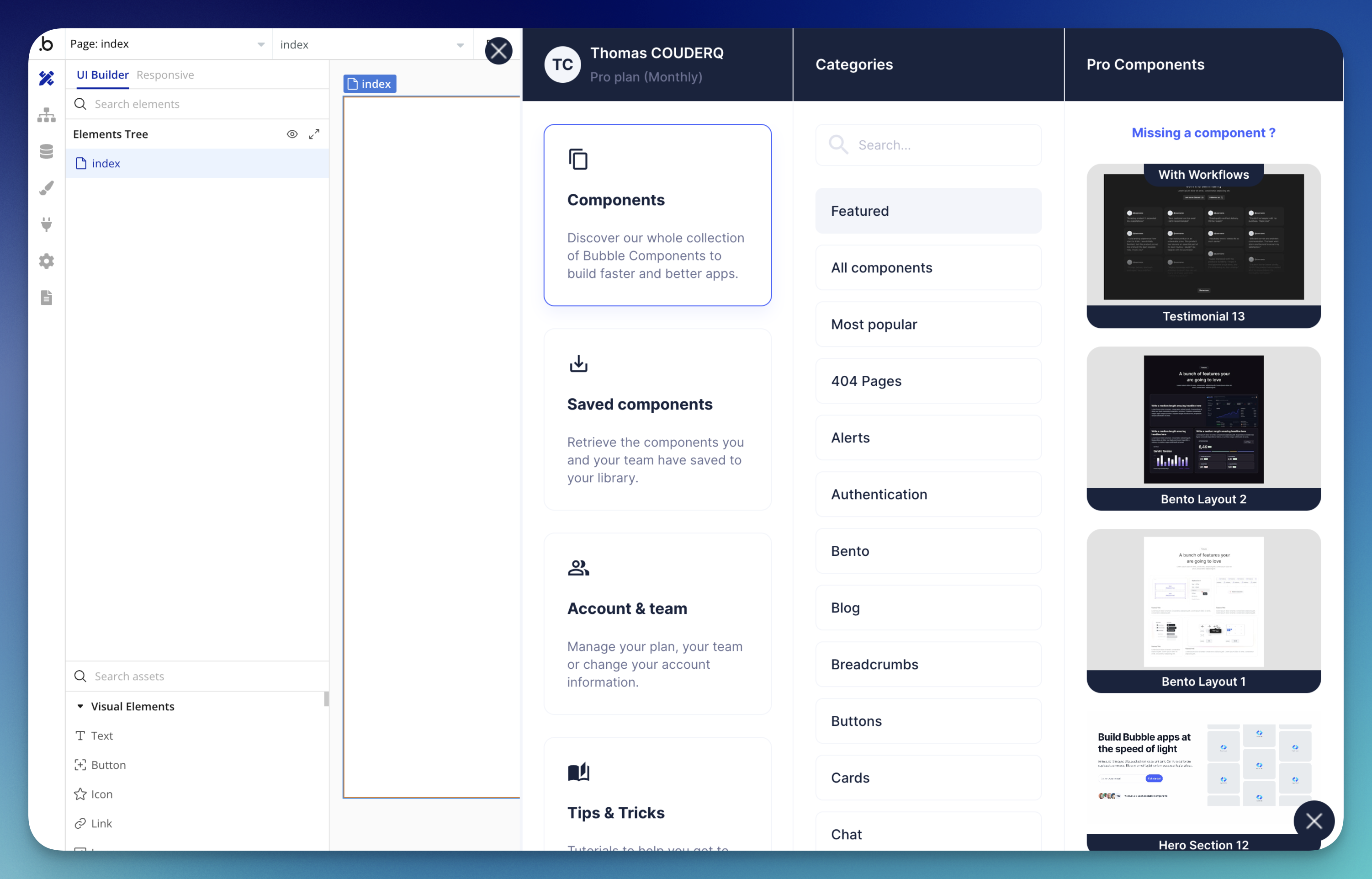Open the Page: index dropdown
This screenshot has width=1372, height=879.
pos(168,44)
